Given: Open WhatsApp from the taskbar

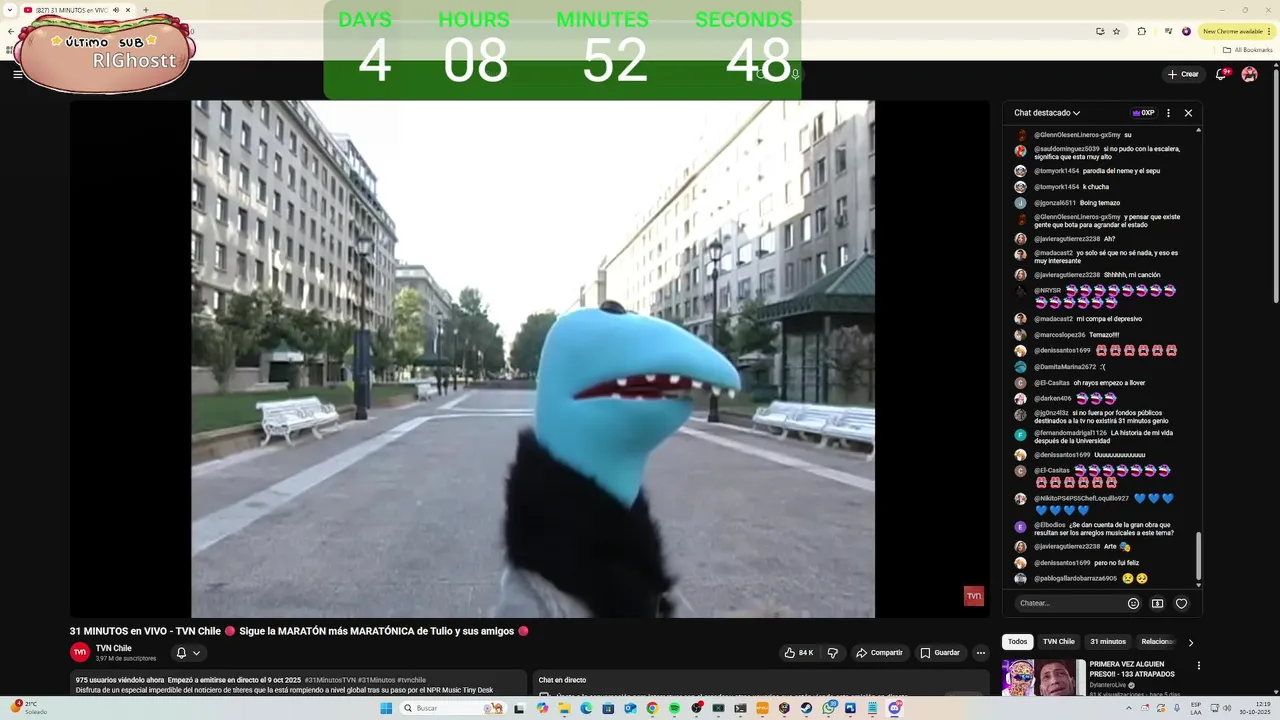Looking at the screenshot, I should [x=829, y=708].
